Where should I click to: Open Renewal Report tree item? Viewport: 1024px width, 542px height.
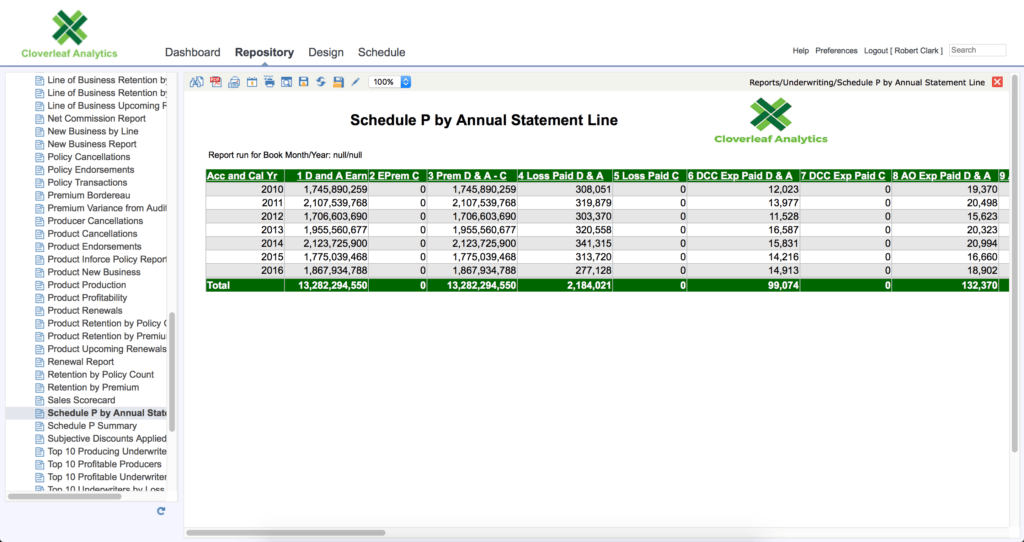pos(81,362)
